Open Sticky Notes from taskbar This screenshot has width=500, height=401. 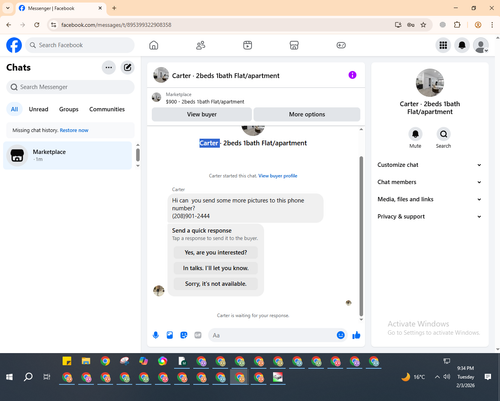pyautogui.click(x=67, y=361)
